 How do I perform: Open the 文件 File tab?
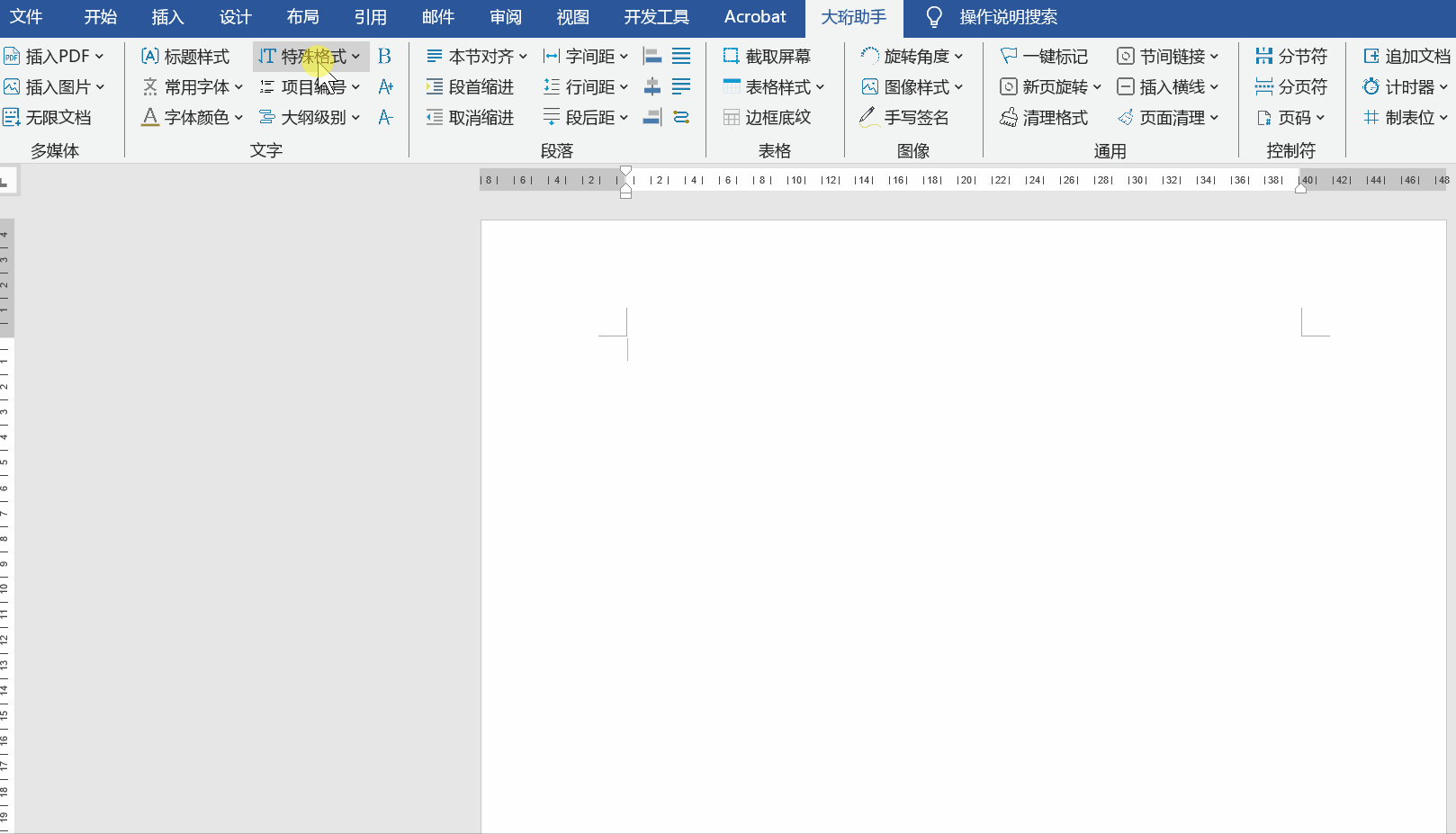click(26, 17)
